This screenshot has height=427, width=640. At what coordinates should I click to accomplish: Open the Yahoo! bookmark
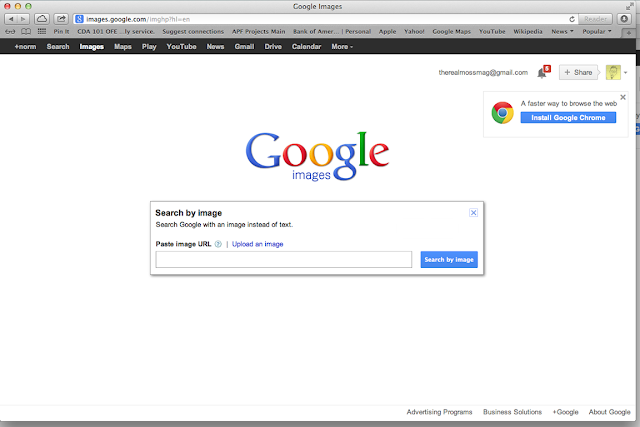[x=414, y=31]
